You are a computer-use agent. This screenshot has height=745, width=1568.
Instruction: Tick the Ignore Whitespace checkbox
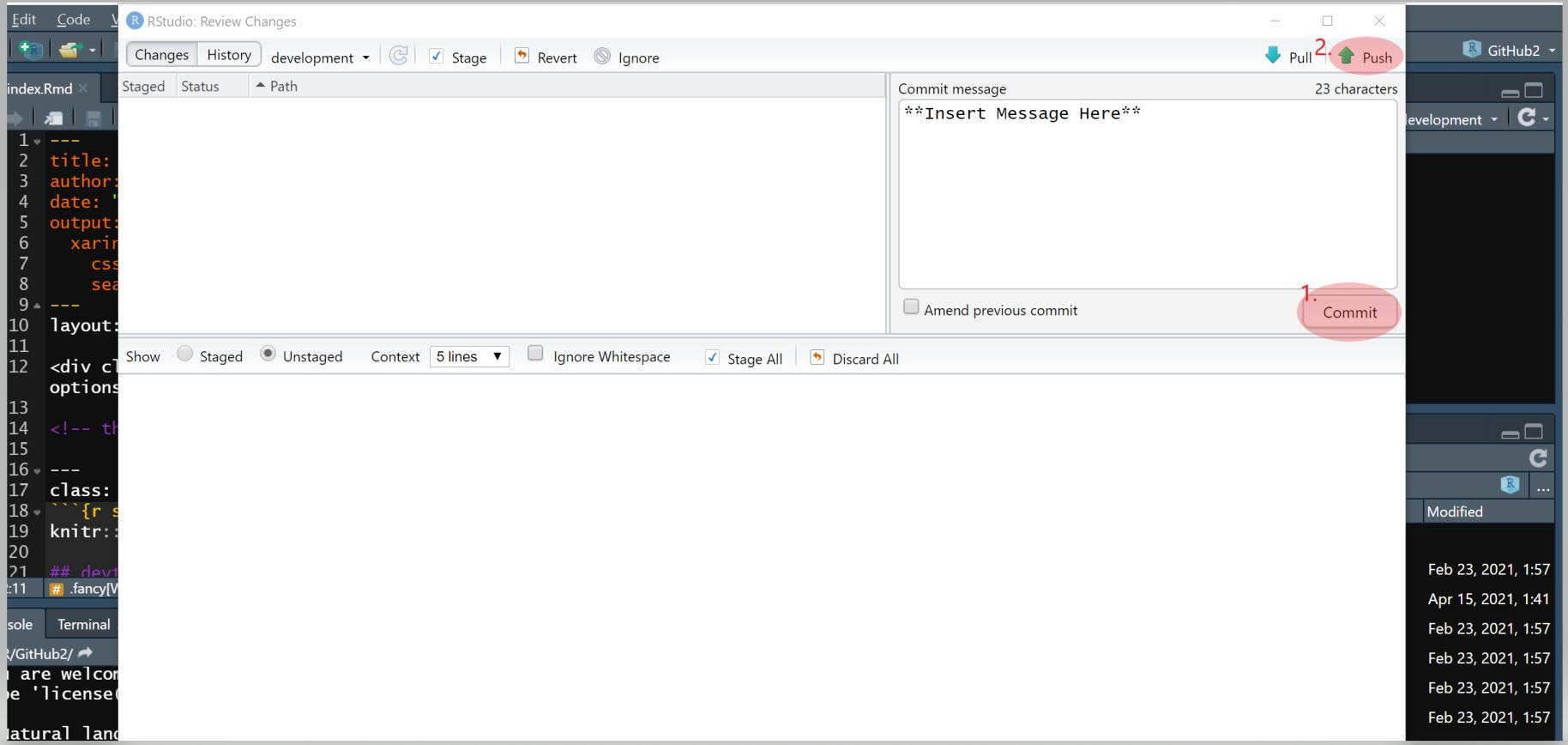tap(535, 354)
